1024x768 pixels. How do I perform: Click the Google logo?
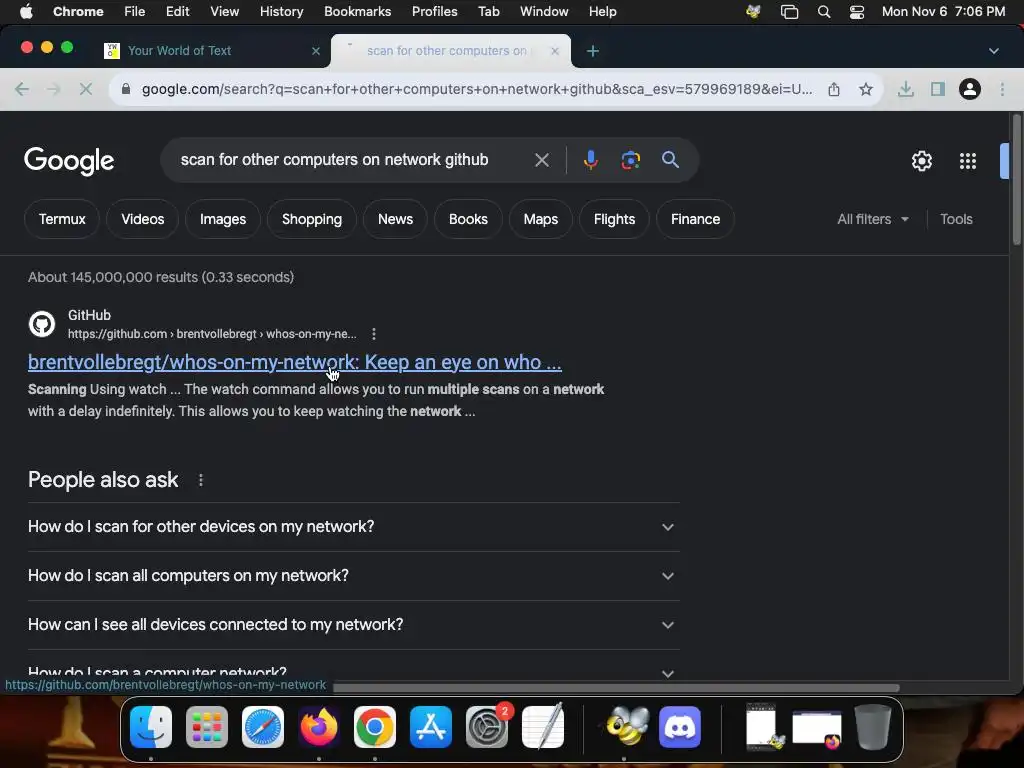(x=69, y=161)
